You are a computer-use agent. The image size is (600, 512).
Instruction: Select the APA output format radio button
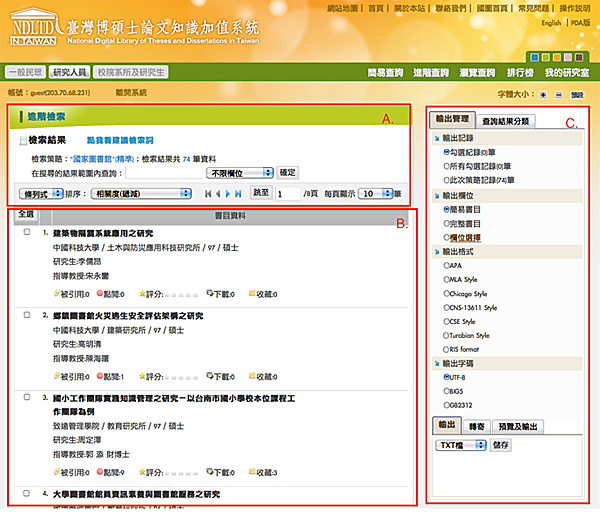tap(445, 267)
